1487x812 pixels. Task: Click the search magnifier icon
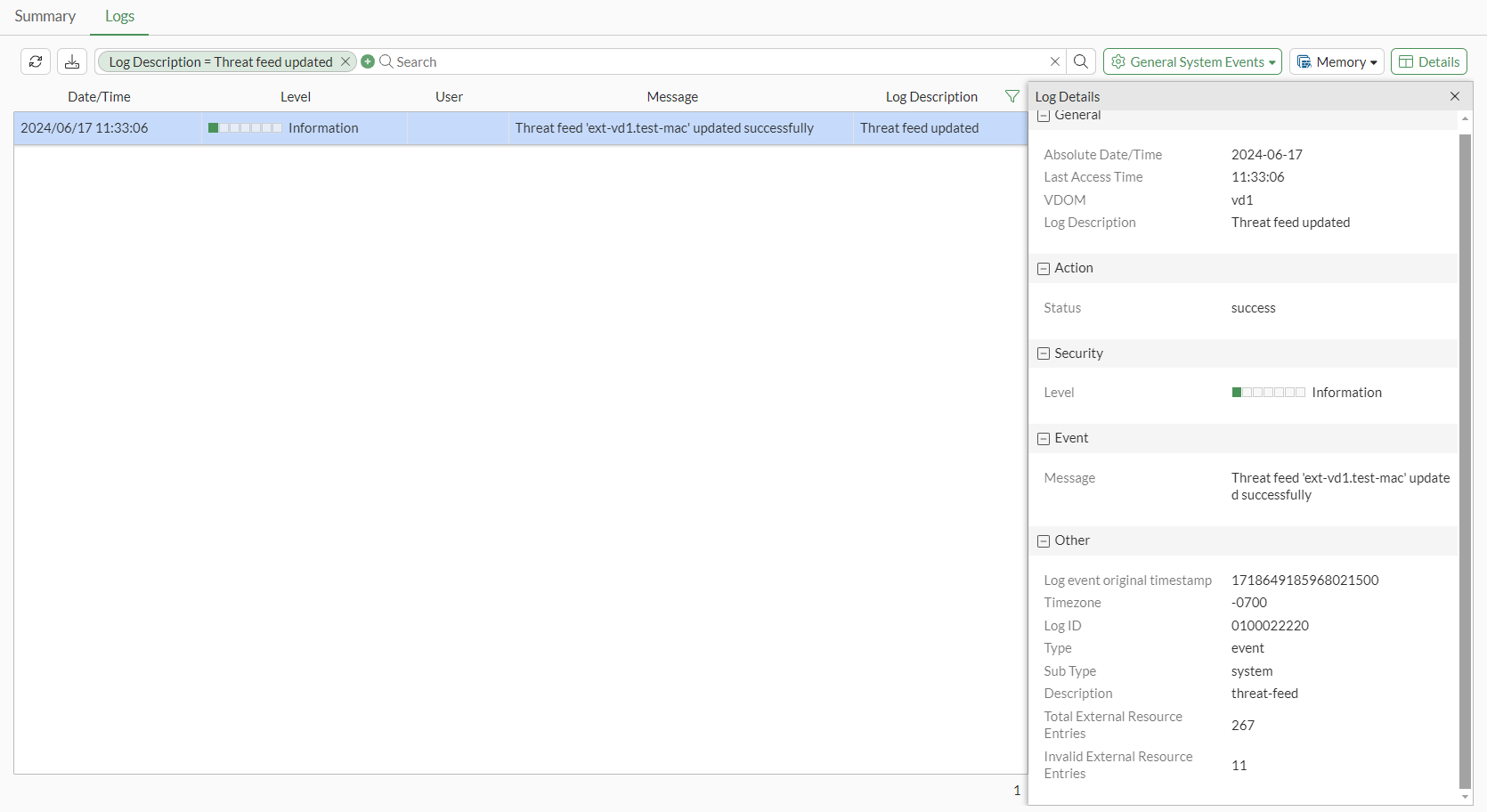coord(1080,61)
